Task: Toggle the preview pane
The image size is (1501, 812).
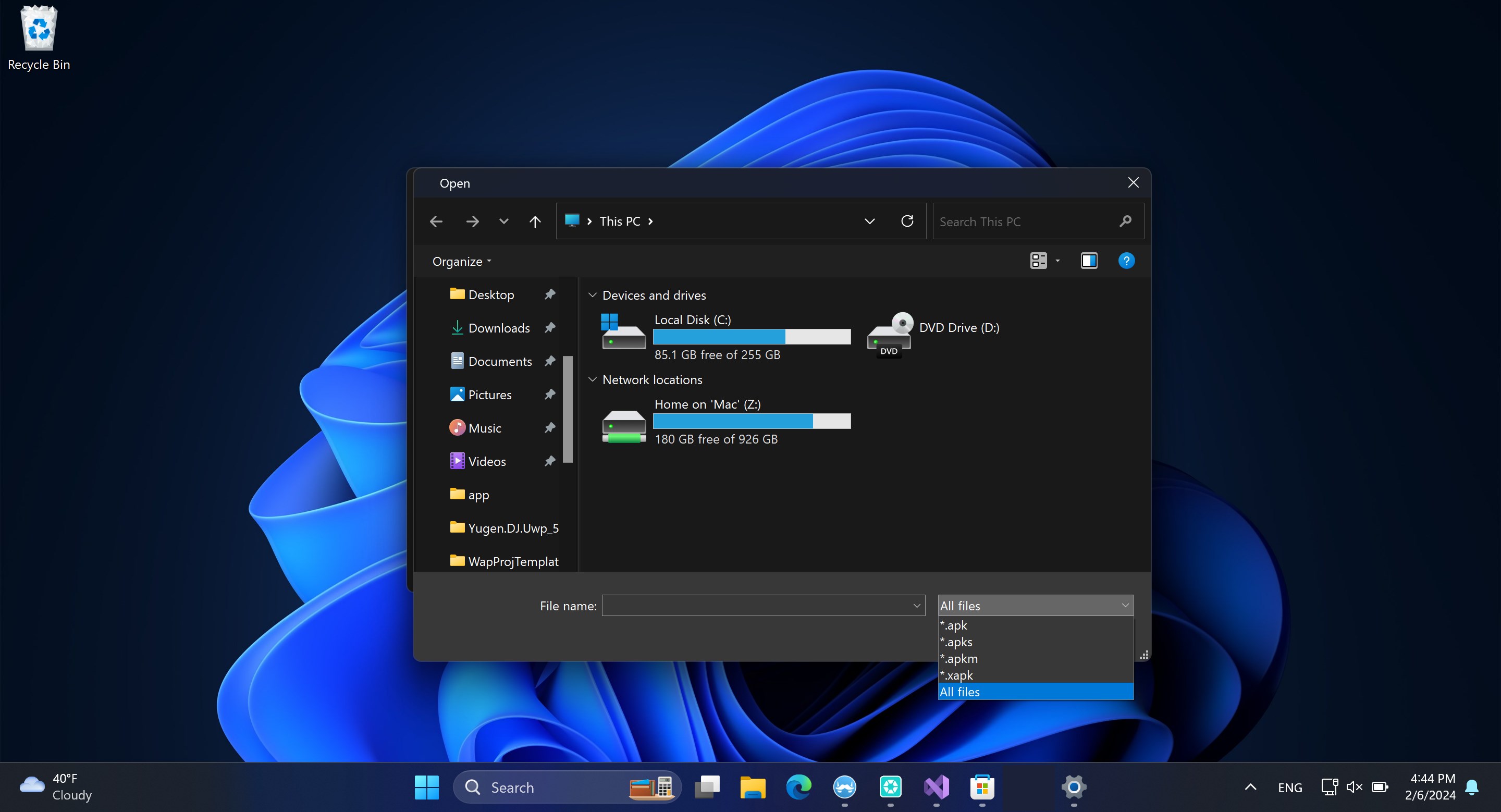Action: [1088, 261]
